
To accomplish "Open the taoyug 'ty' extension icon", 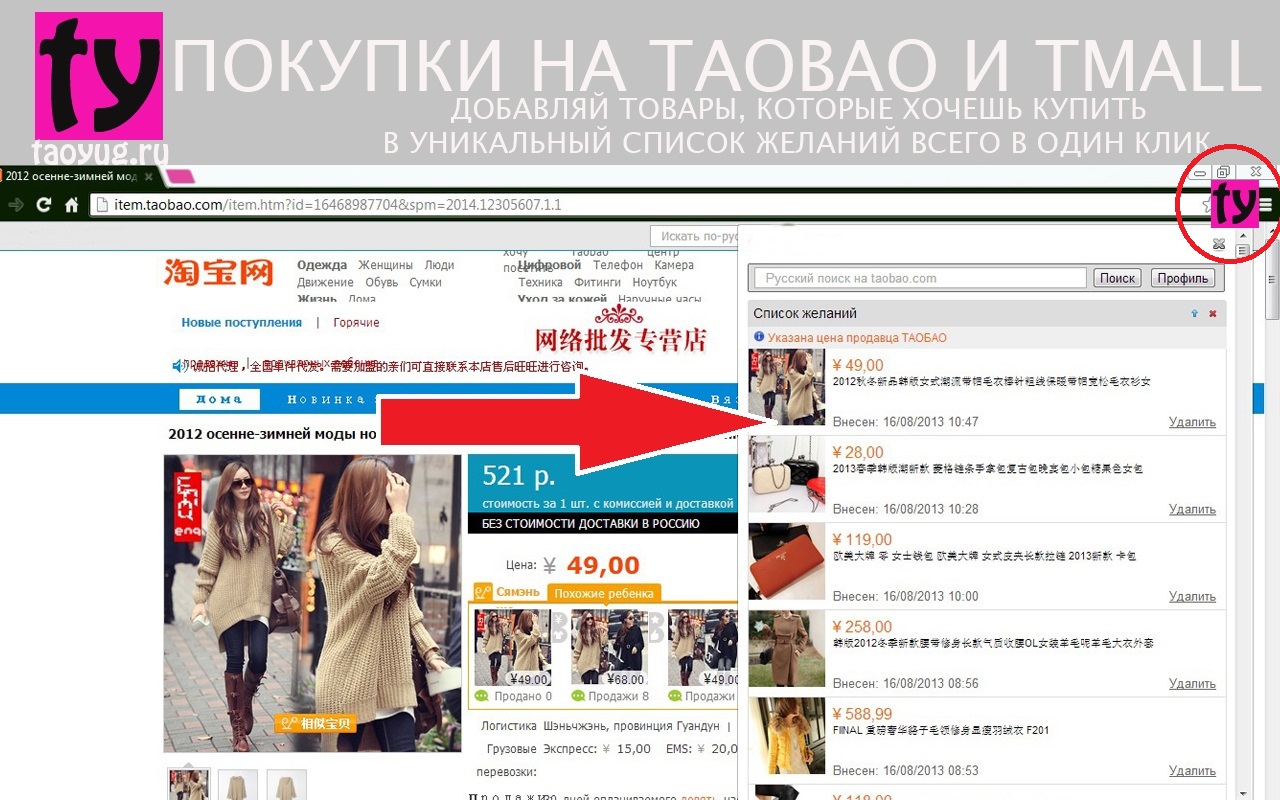I will [1234, 204].
